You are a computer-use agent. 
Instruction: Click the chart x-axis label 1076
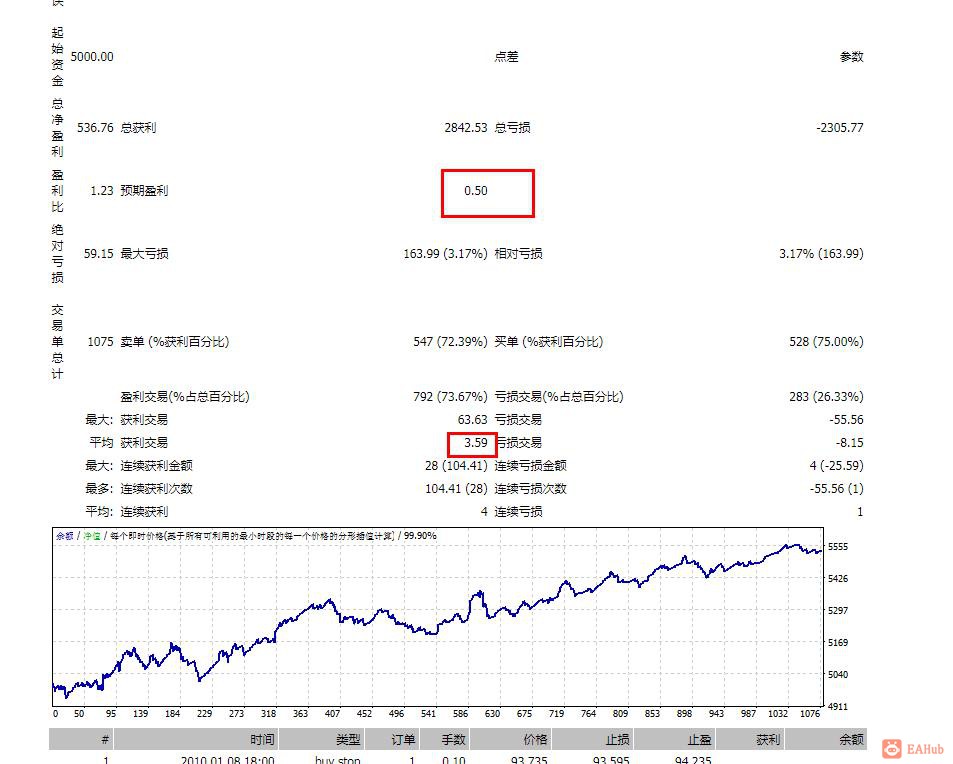pos(810,714)
